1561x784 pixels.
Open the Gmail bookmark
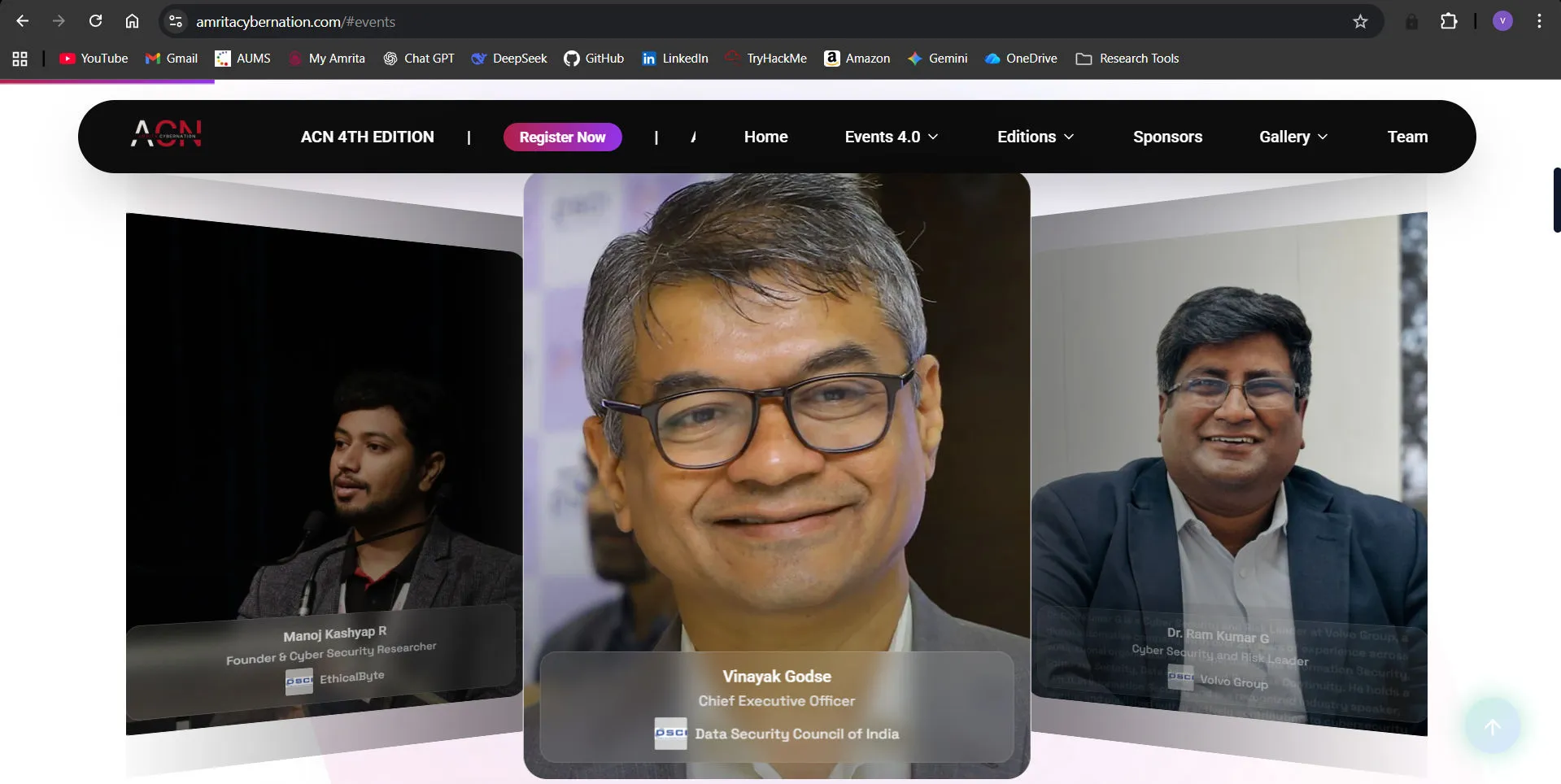click(172, 59)
